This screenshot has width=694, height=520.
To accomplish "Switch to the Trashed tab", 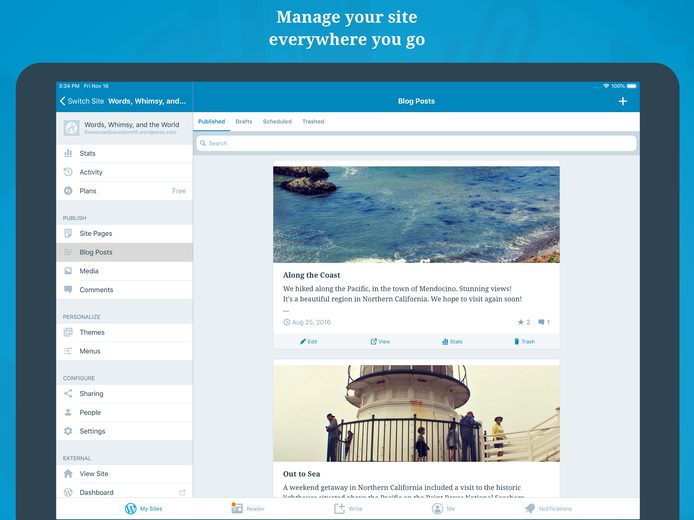I will pyautogui.click(x=313, y=121).
